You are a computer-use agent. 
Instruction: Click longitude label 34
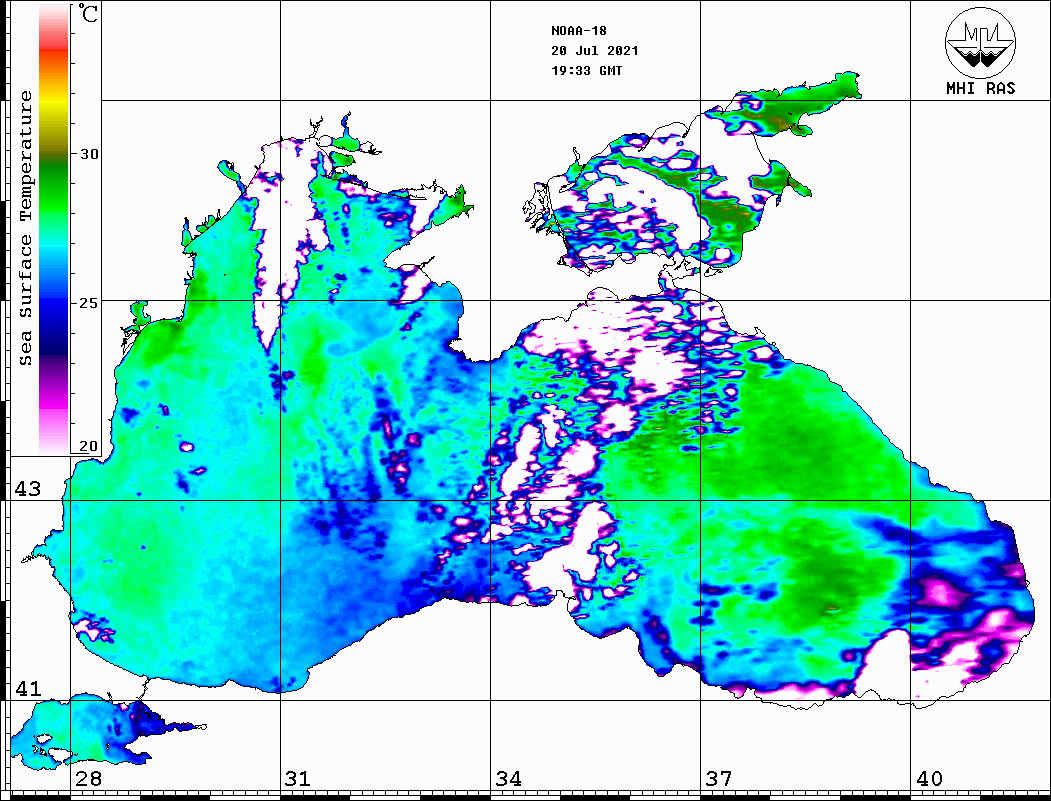click(x=509, y=779)
